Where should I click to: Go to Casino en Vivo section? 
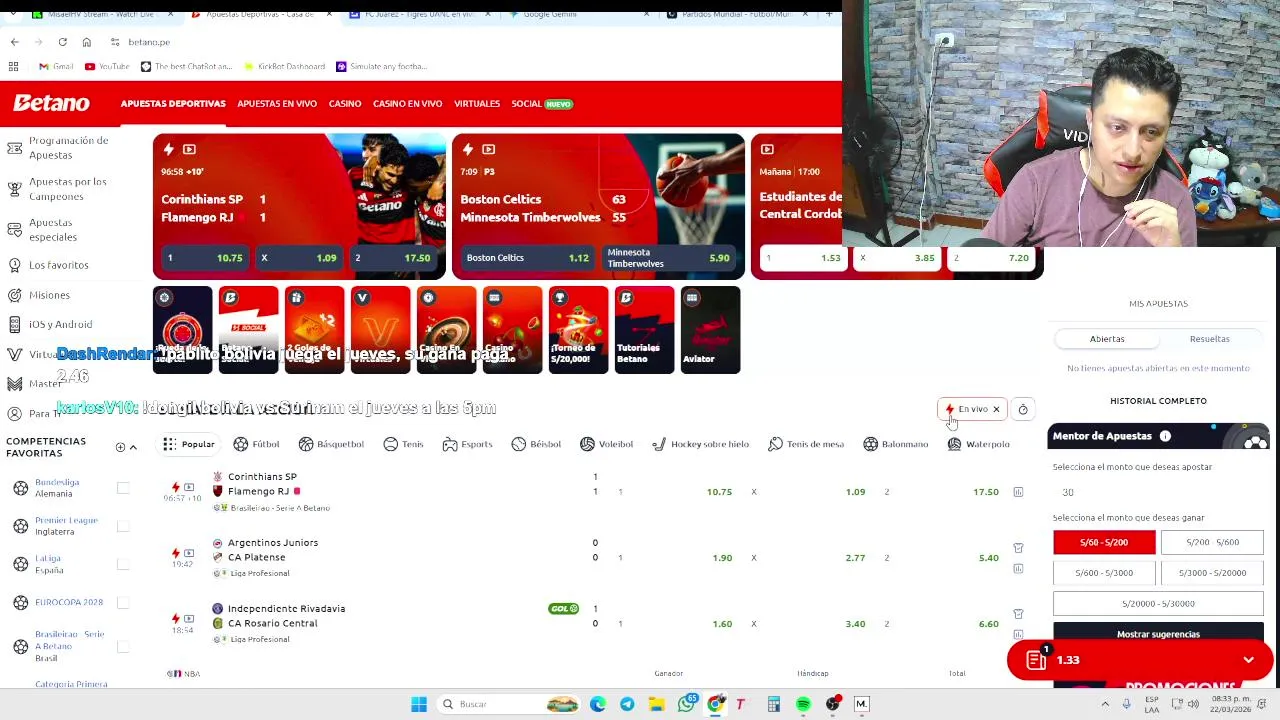pos(407,104)
